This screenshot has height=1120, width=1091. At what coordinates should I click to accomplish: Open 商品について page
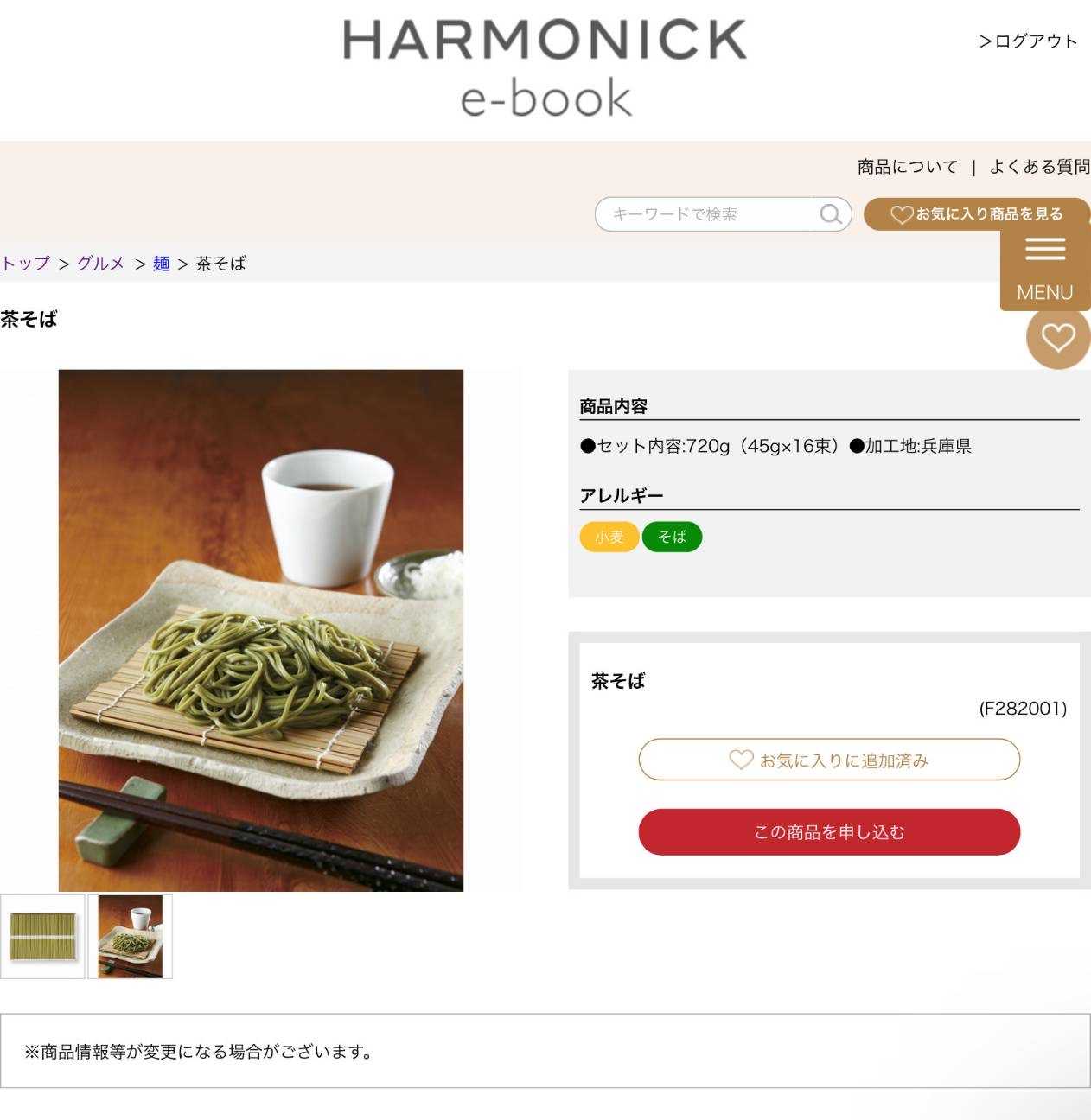point(907,167)
